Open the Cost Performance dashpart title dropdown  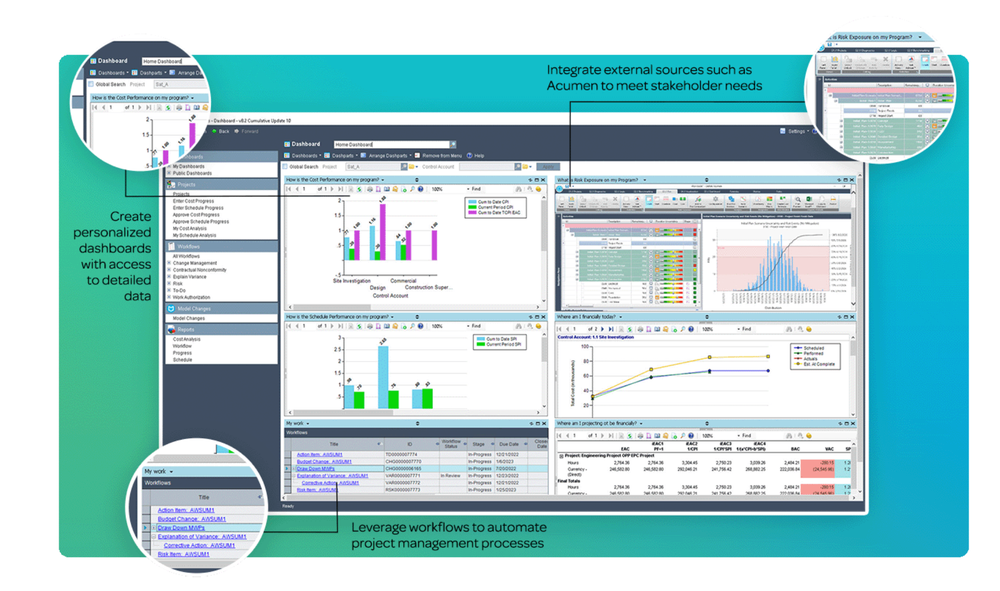click(383, 180)
